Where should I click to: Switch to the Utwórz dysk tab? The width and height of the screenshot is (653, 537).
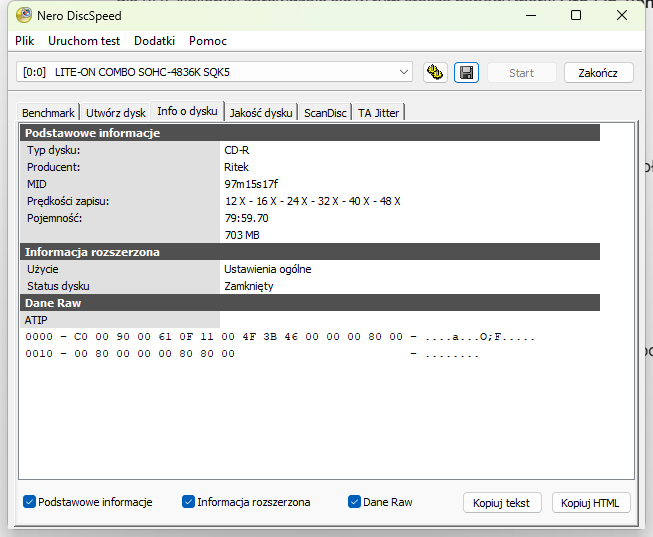pos(115,113)
